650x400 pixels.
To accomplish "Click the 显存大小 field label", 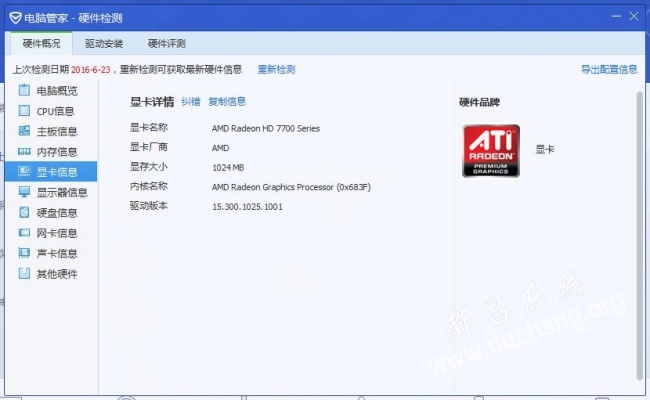I will [149, 167].
